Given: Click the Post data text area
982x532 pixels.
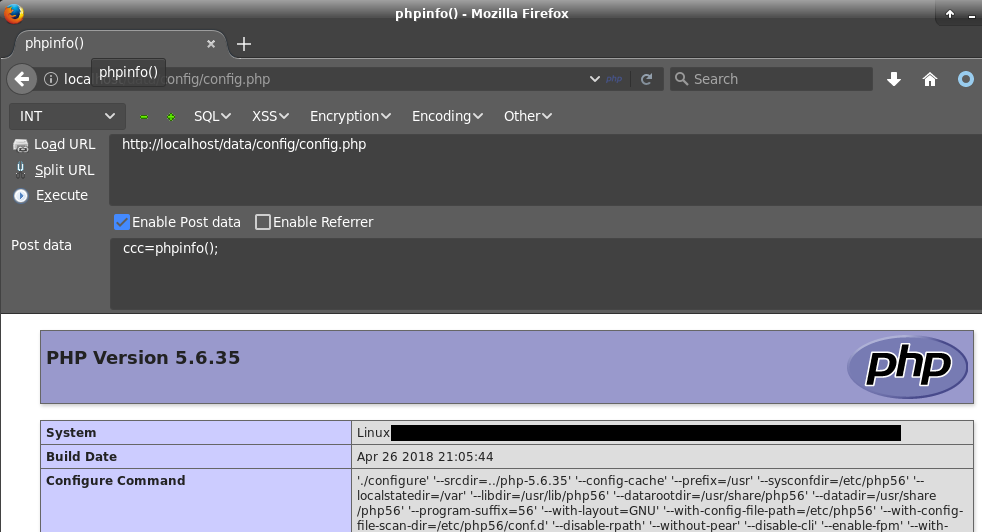Looking at the screenshot, I should (546, 274).
